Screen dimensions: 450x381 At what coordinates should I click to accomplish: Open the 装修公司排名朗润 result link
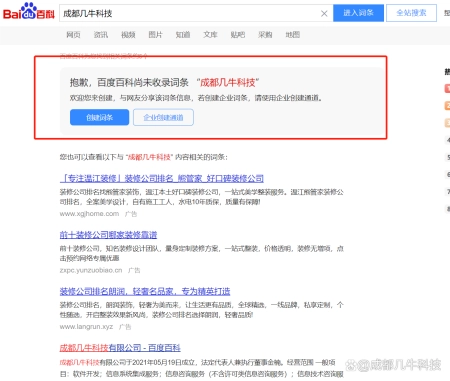145,291
